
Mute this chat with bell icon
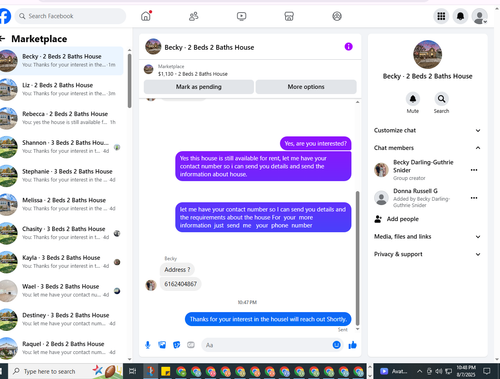coord(413,99)
